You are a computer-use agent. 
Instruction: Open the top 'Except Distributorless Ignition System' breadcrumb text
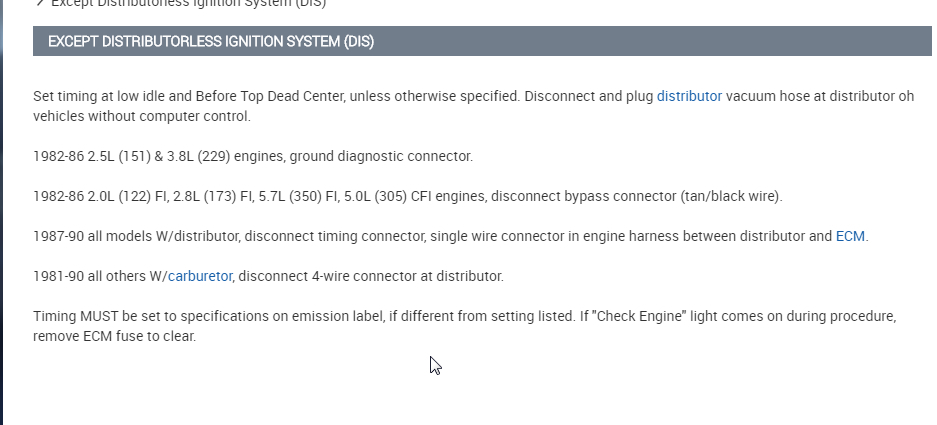click(188, 3)
